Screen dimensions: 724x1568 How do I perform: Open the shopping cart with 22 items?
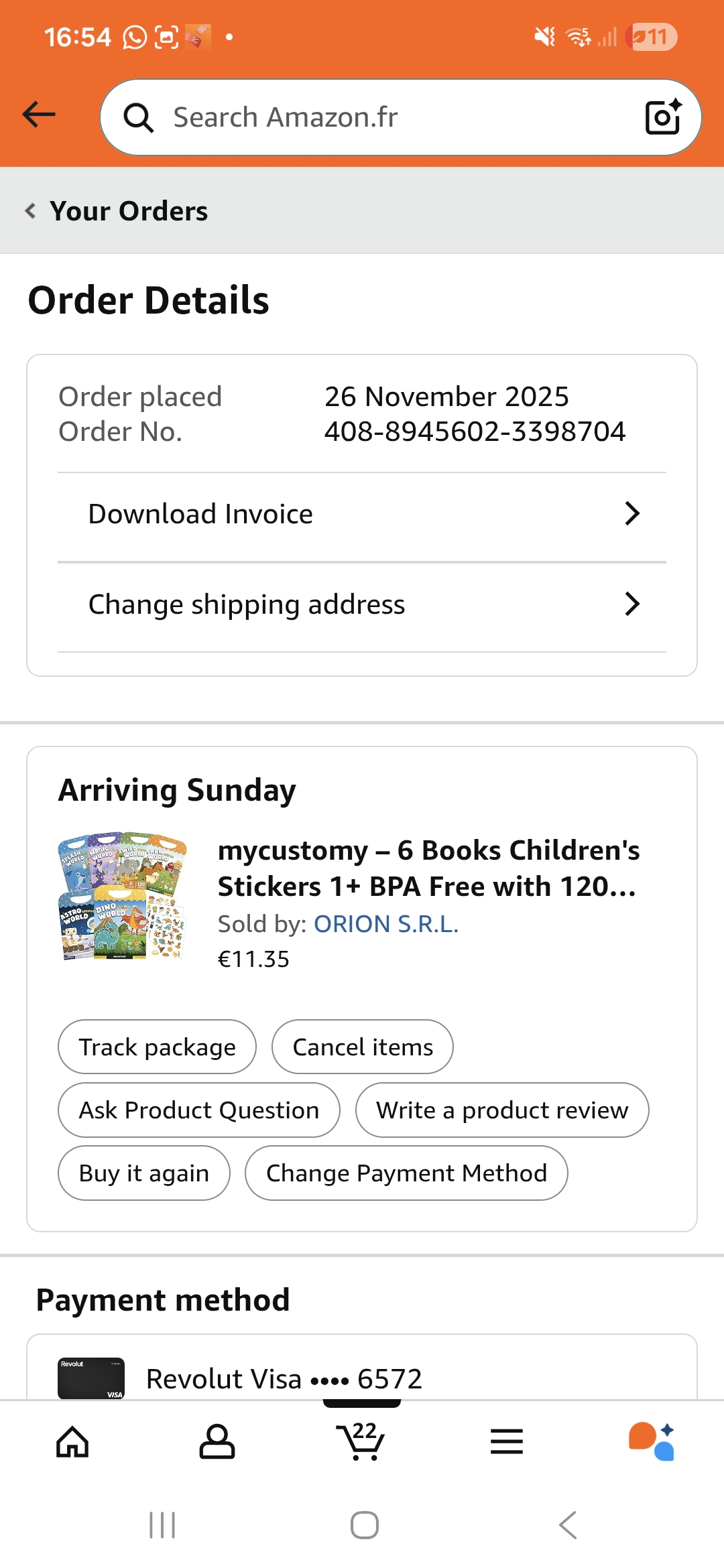tap(362, 1442)
